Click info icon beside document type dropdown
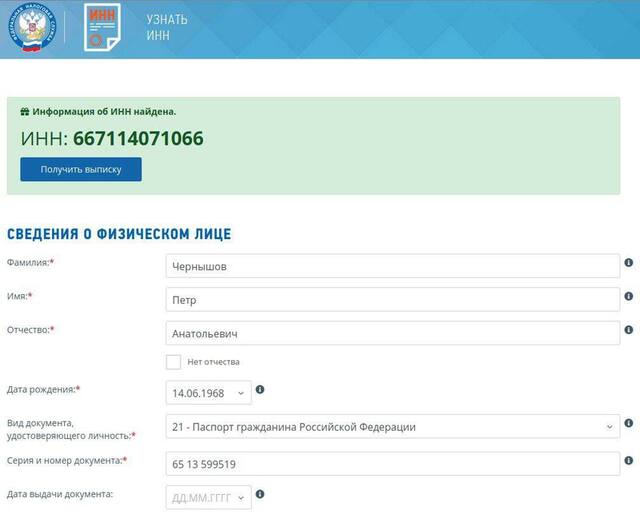This screenshot has width=640, height=522. (x=629, y=424)
